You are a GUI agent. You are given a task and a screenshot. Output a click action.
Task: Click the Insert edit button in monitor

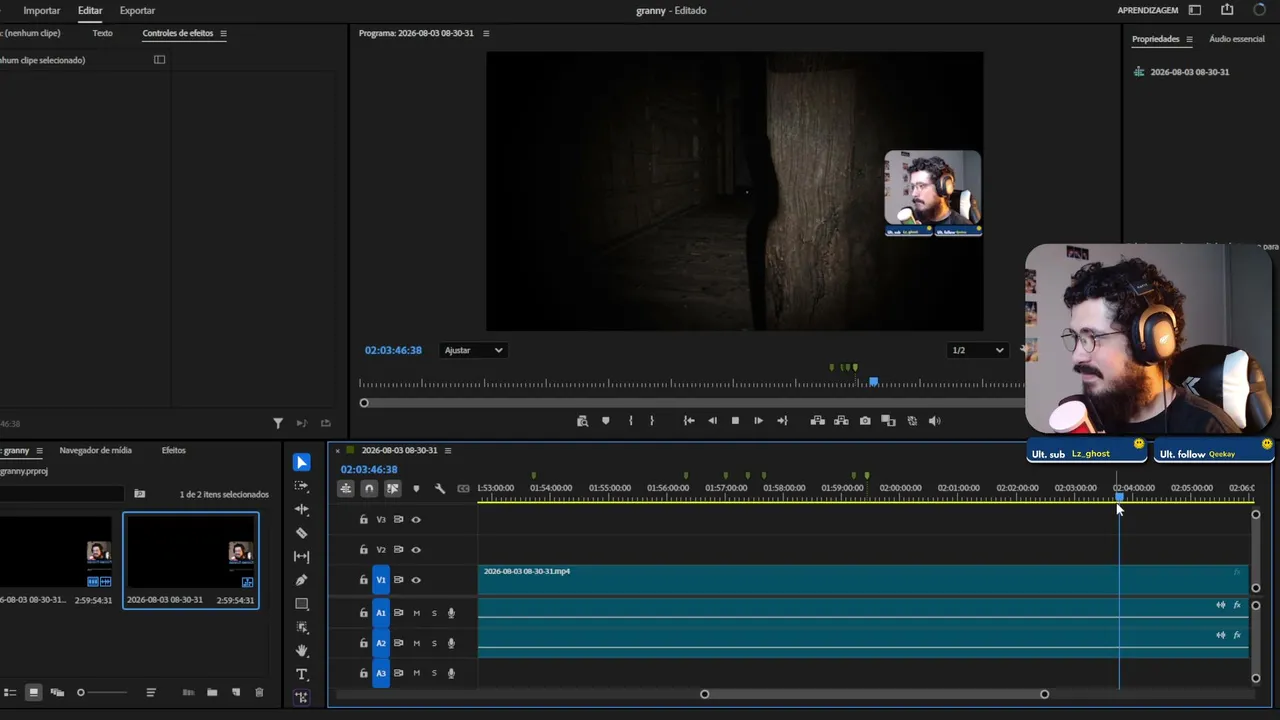pos(817,421)
